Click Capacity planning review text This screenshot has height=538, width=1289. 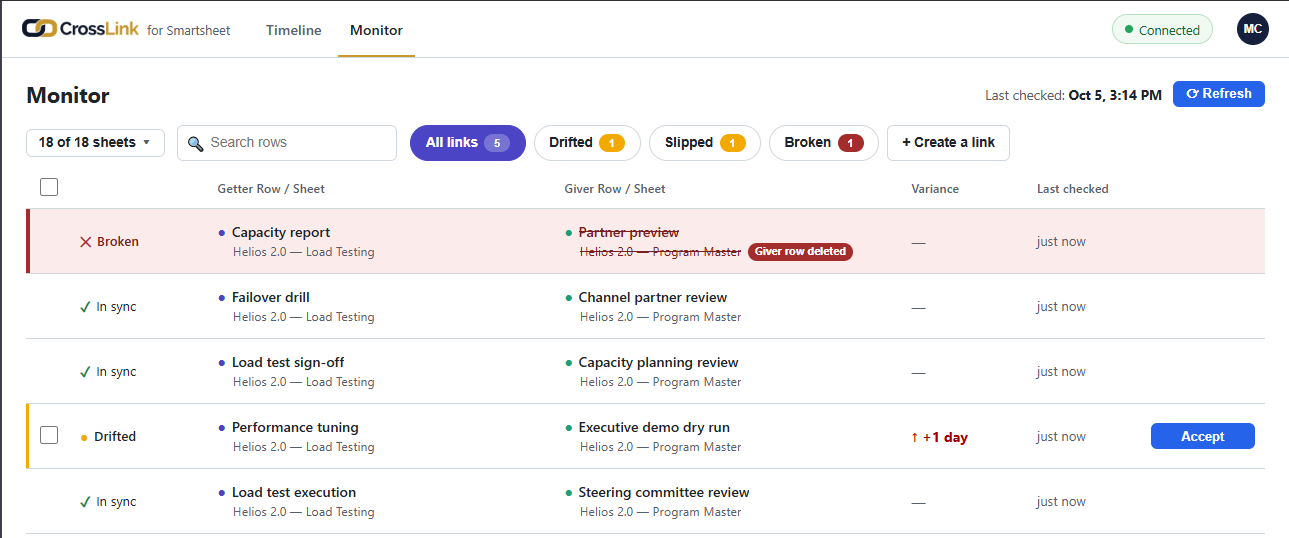659,362
